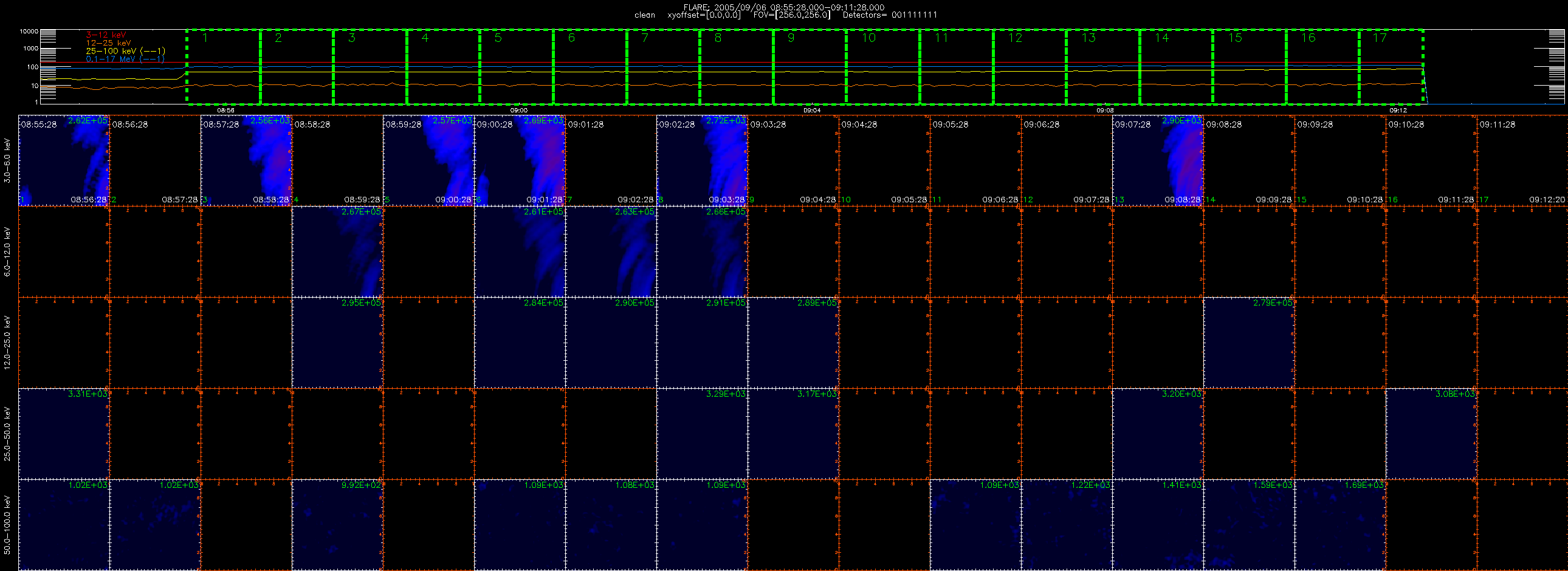Open 50-100 keV image labeled 9.92E+02
Image resolution: width=1568 pixels, height=571 pixels.
(x=337, y=525)
